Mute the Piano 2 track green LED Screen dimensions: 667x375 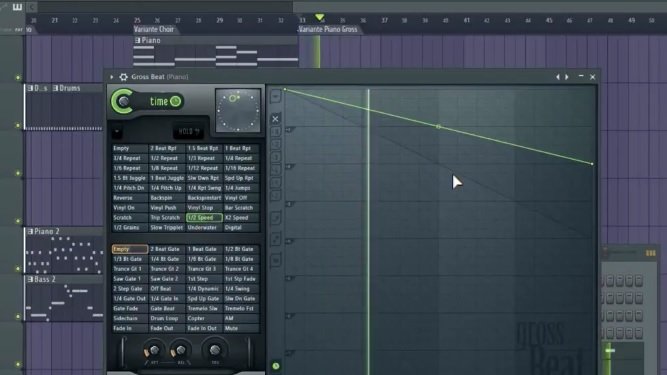[x=18, y=269]
